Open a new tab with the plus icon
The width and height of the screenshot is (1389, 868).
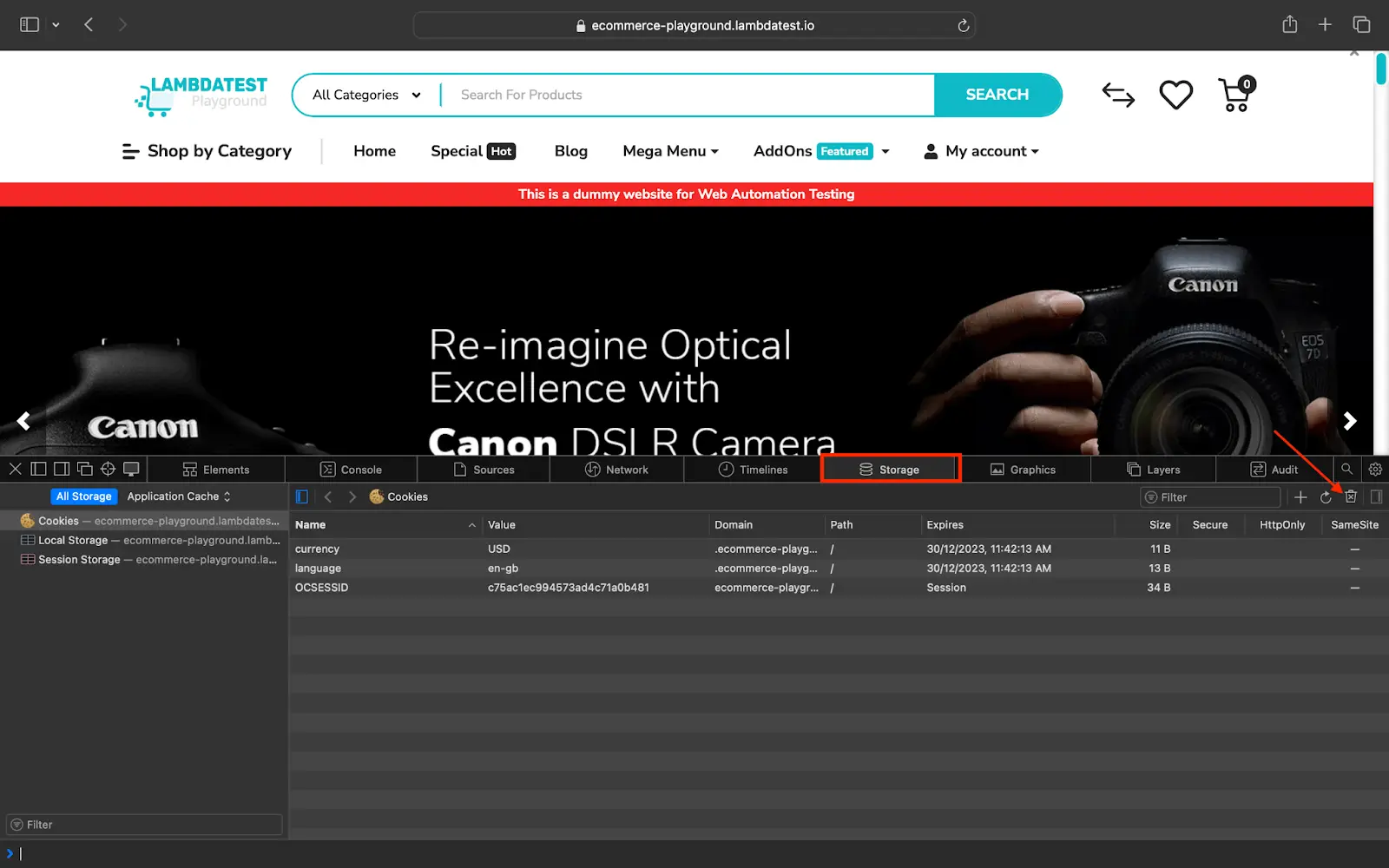pos(1325,24)
